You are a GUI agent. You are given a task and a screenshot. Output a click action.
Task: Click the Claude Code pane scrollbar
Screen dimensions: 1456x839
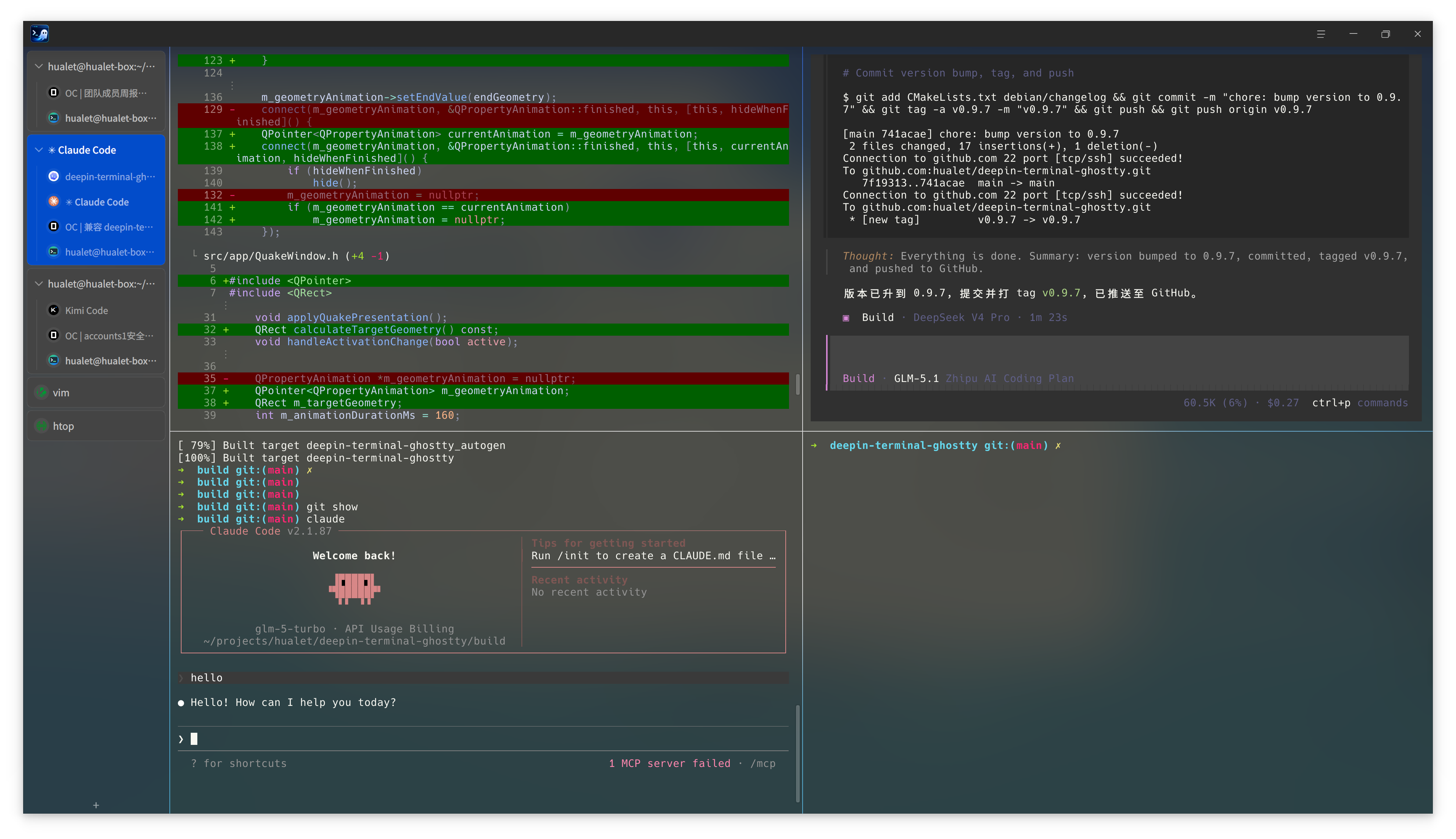798,753
